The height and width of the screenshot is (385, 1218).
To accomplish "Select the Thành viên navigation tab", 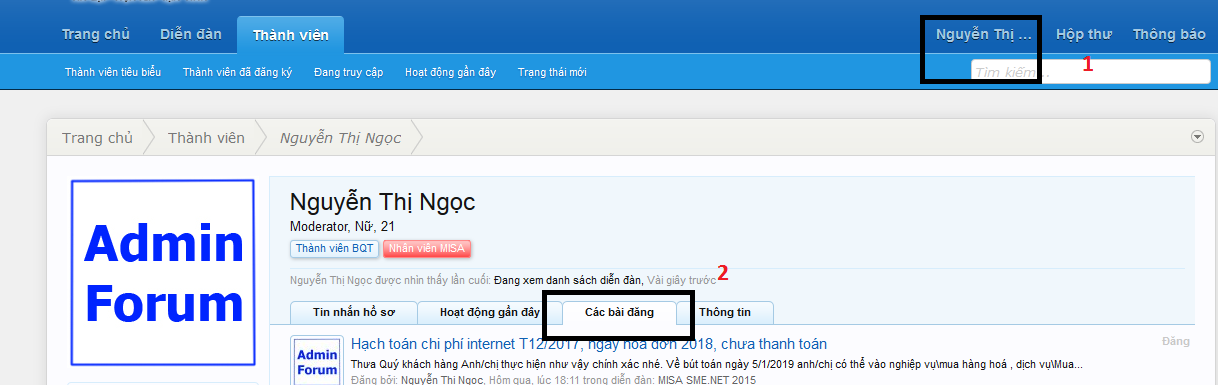I will [290, 35].
